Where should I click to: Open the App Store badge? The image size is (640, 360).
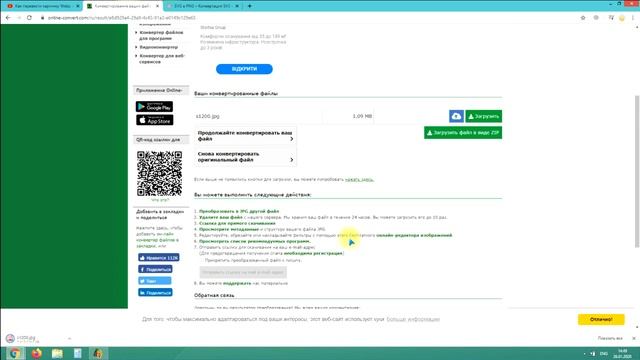(154, 120)
